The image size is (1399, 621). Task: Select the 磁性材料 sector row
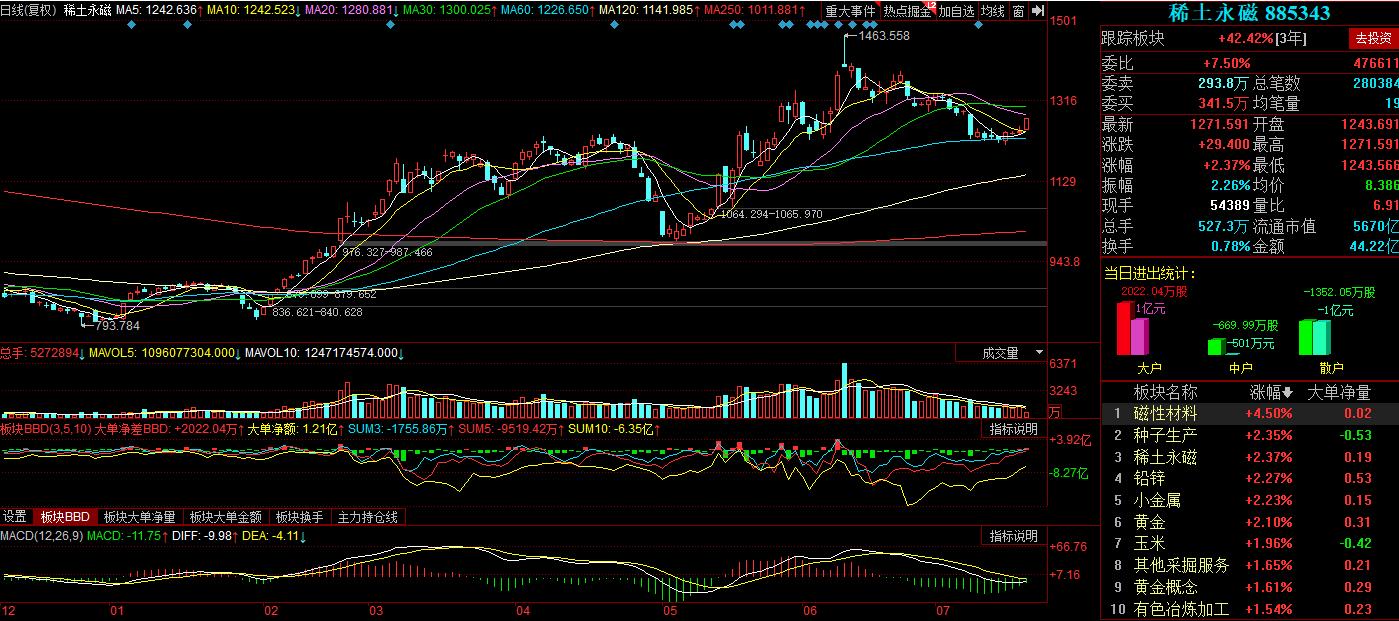[x=1164, y=413]
